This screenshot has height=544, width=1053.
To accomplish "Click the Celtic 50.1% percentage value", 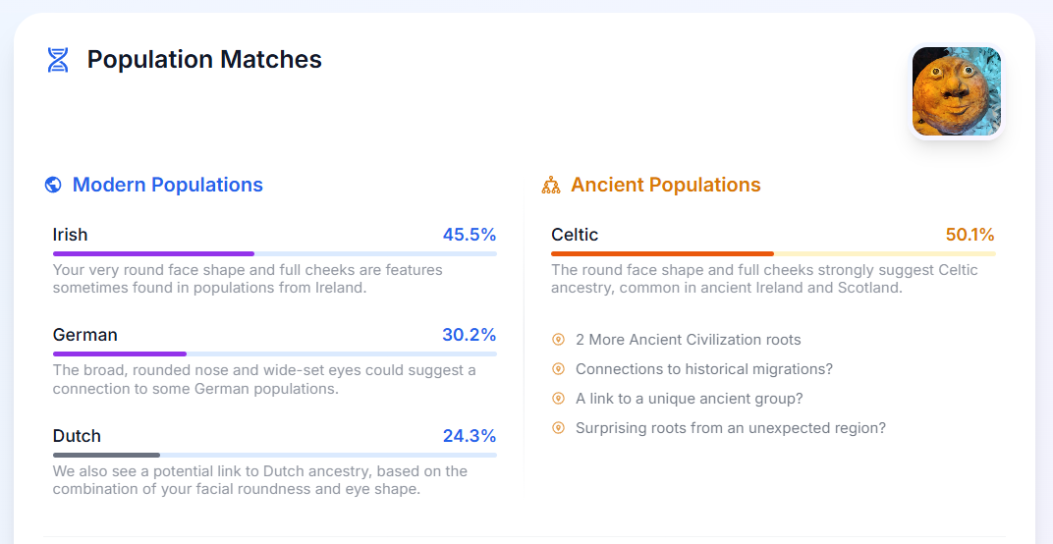I will tap(969, 235).
